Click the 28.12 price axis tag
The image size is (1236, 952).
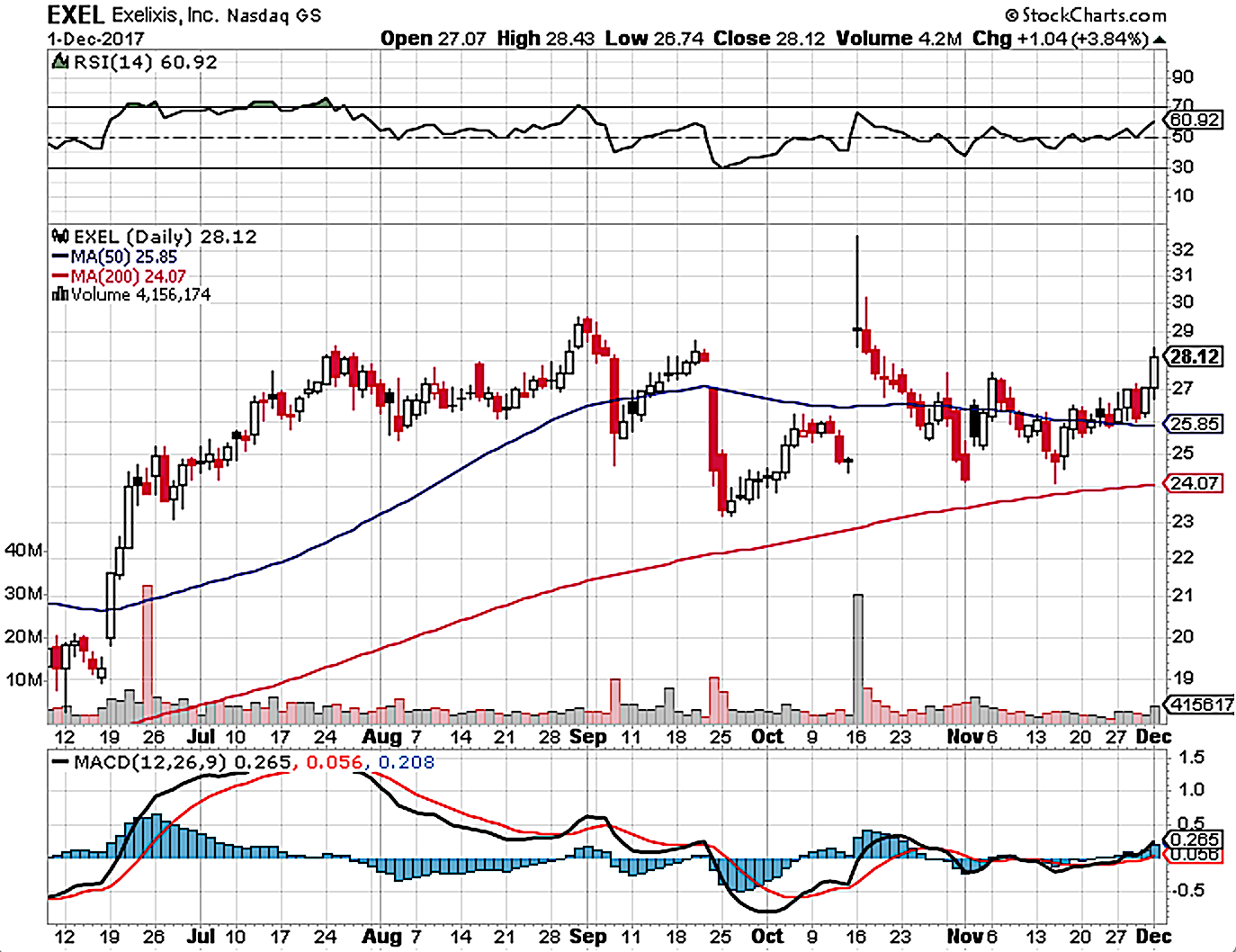[1195, 356]
